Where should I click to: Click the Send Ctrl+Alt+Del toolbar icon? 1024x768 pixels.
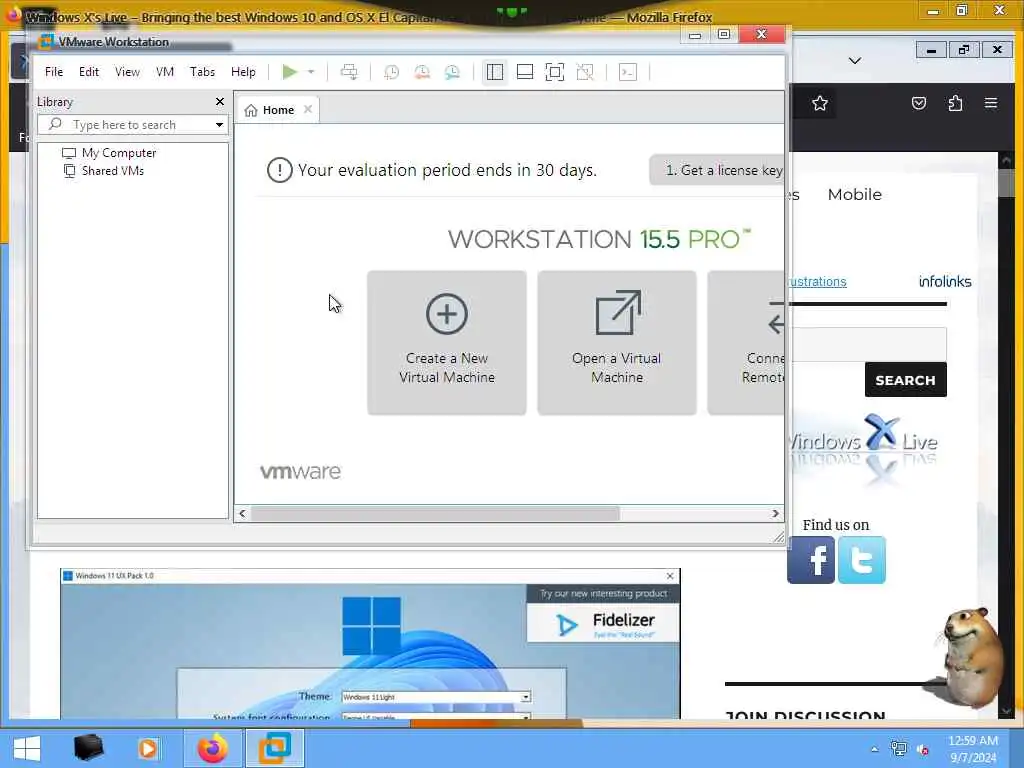(x=349, y=72)
